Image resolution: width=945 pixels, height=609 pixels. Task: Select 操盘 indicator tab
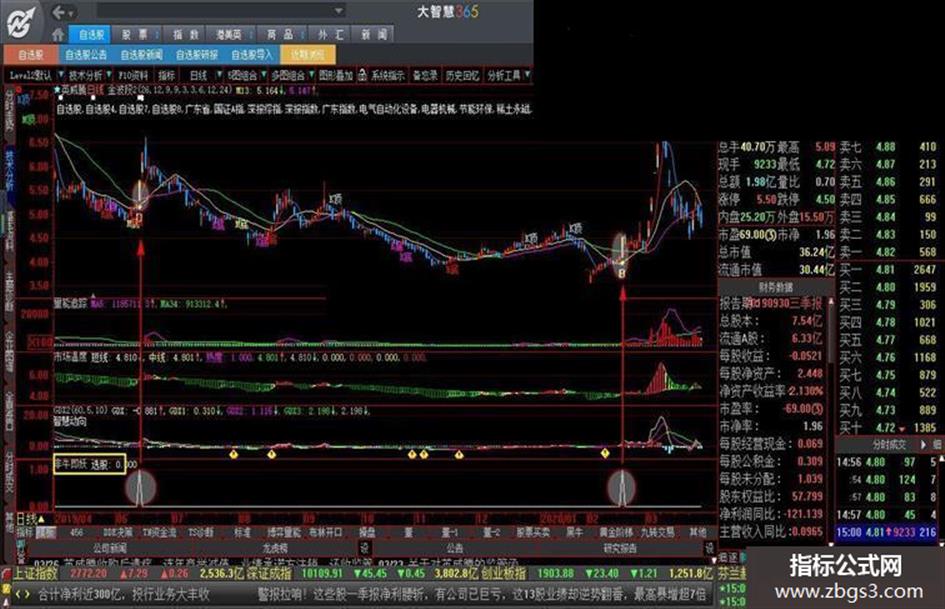pyautogui.click(x=366, y=532)
